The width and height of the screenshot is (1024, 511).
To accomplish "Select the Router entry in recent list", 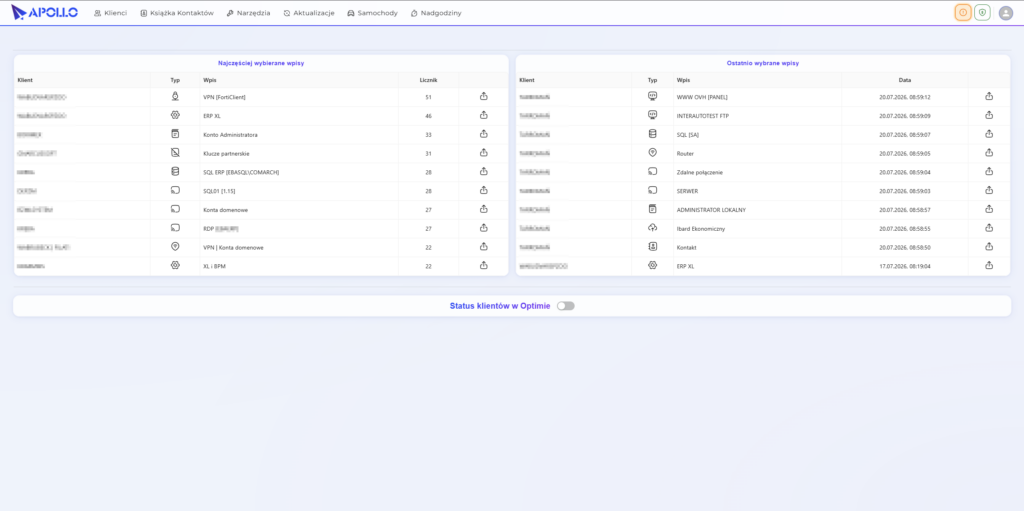I will tap(685, 154).
